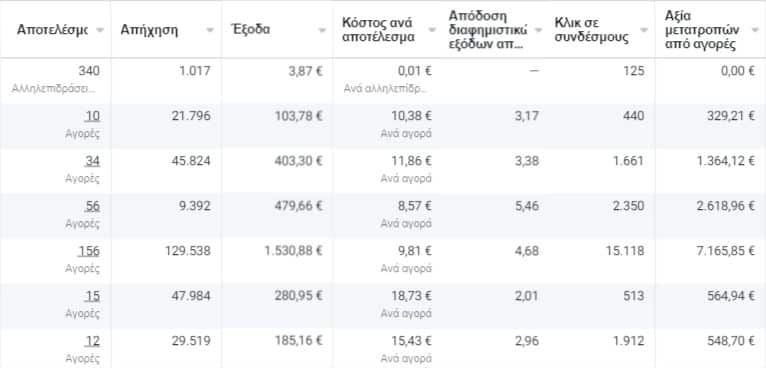Open the 34 Αγορές results link

pos(92,161)
